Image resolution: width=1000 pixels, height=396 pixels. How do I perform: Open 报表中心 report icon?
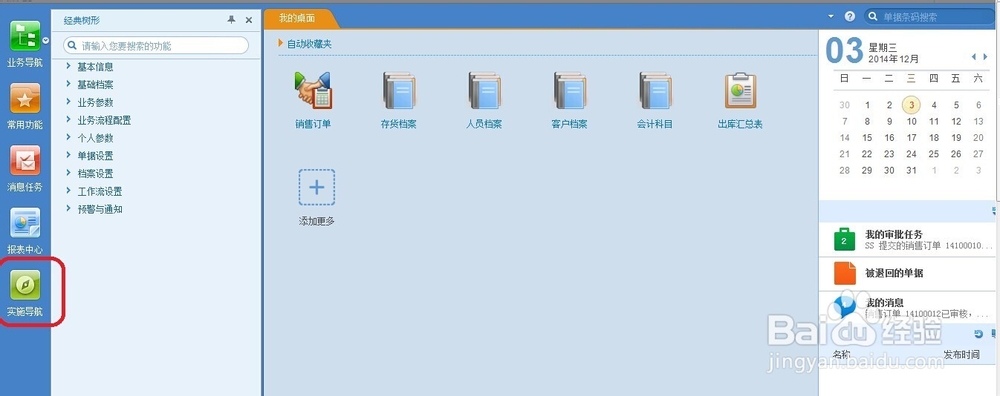(x=25, y=223)
